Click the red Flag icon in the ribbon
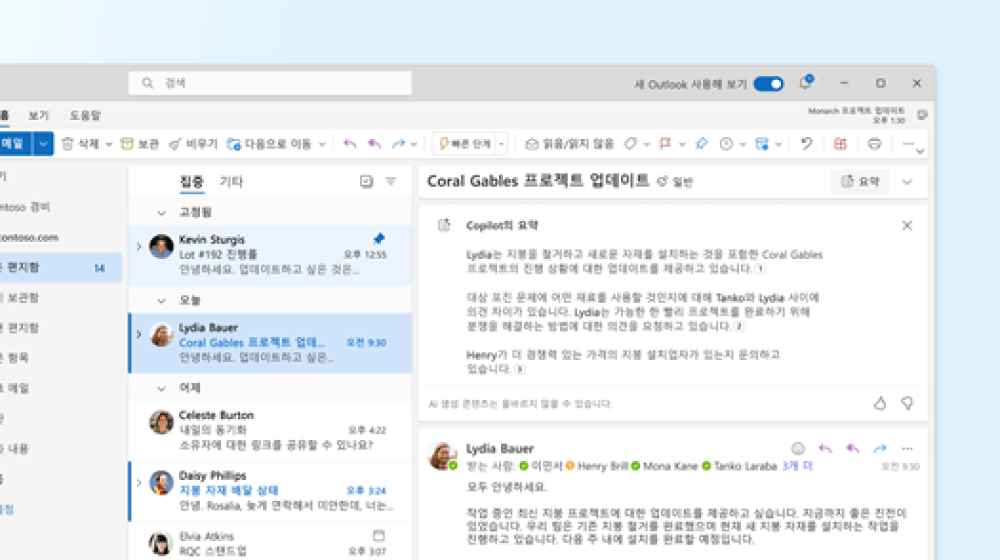This screenshot has width=1000, height=560. tap(665, 144)
